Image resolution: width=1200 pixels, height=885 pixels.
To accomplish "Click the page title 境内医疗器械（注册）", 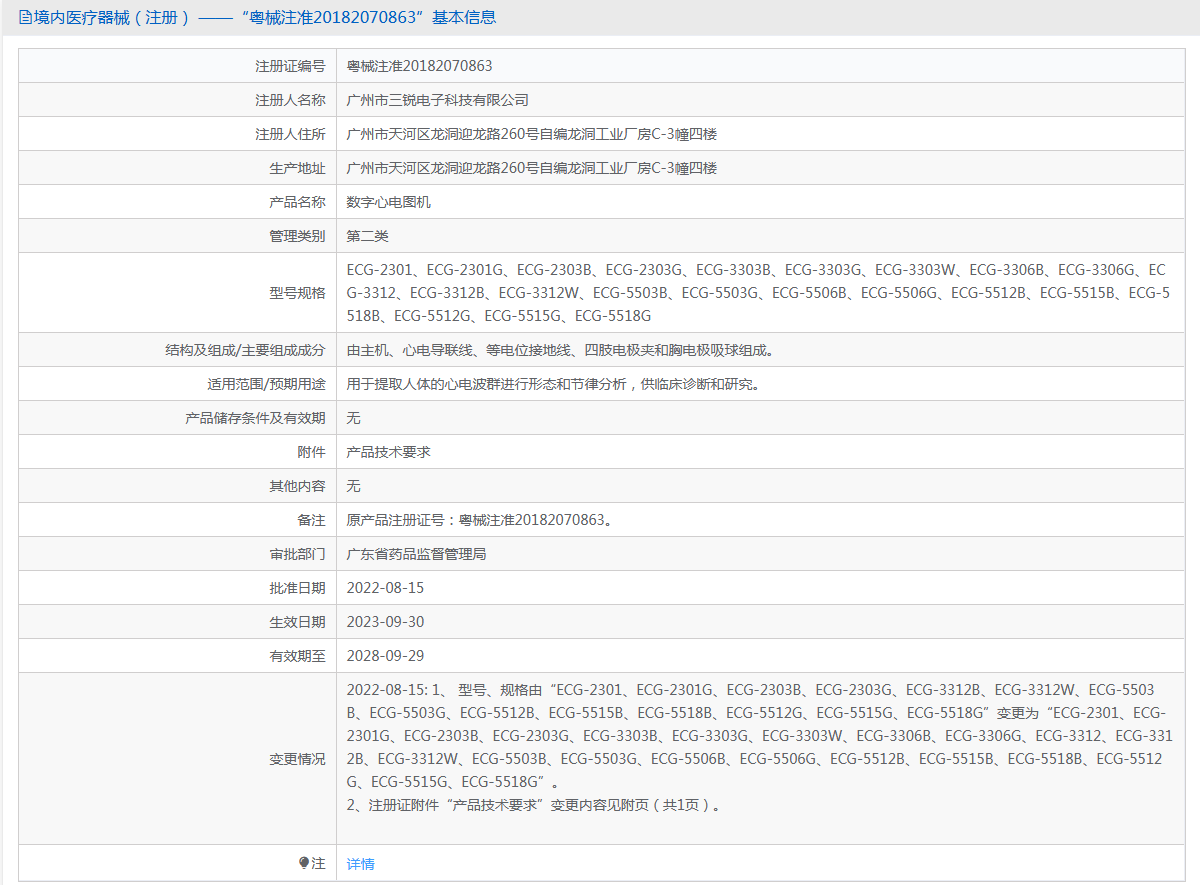I will point(112,17).
